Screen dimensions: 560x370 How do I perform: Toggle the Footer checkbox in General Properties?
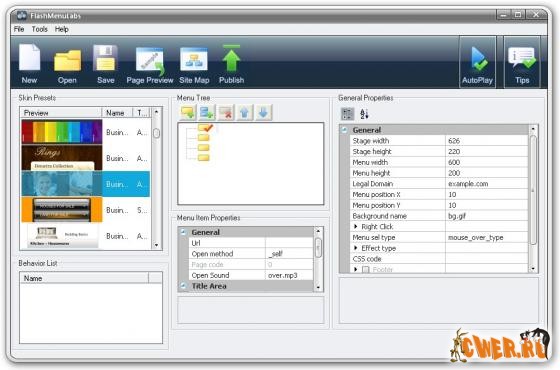[x=366, y=270]
